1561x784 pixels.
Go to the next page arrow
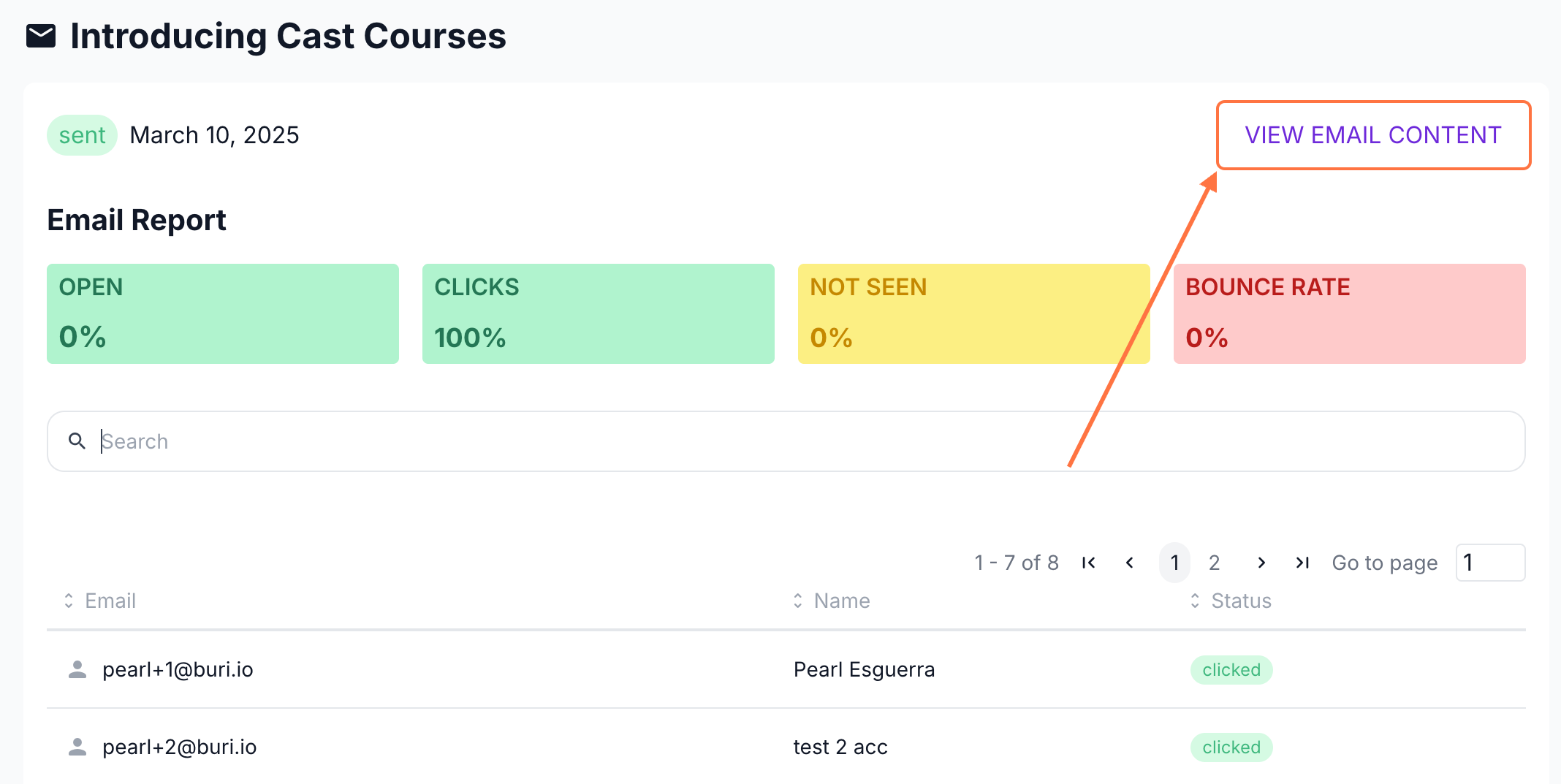[1261, 563]
